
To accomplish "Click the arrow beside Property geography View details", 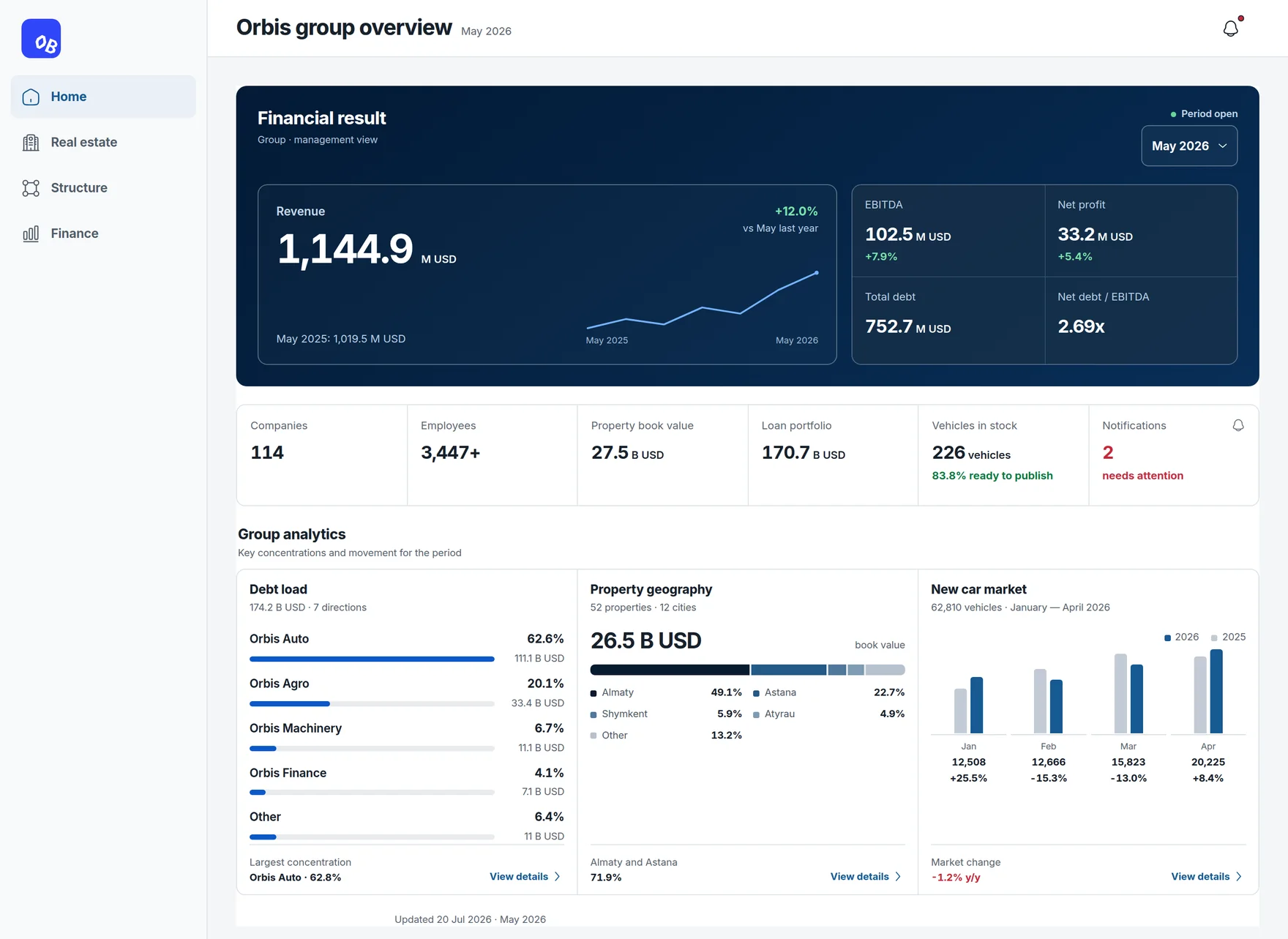I will click(898, 877).
